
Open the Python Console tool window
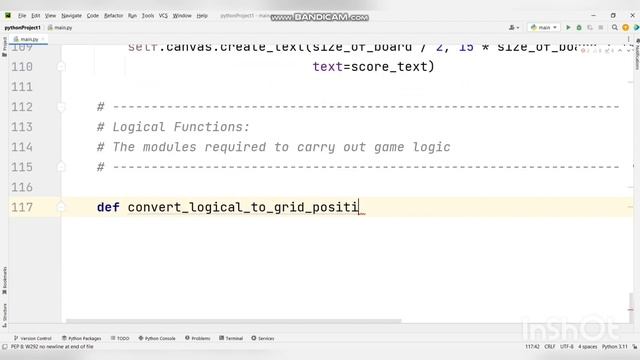coord(157,338)
